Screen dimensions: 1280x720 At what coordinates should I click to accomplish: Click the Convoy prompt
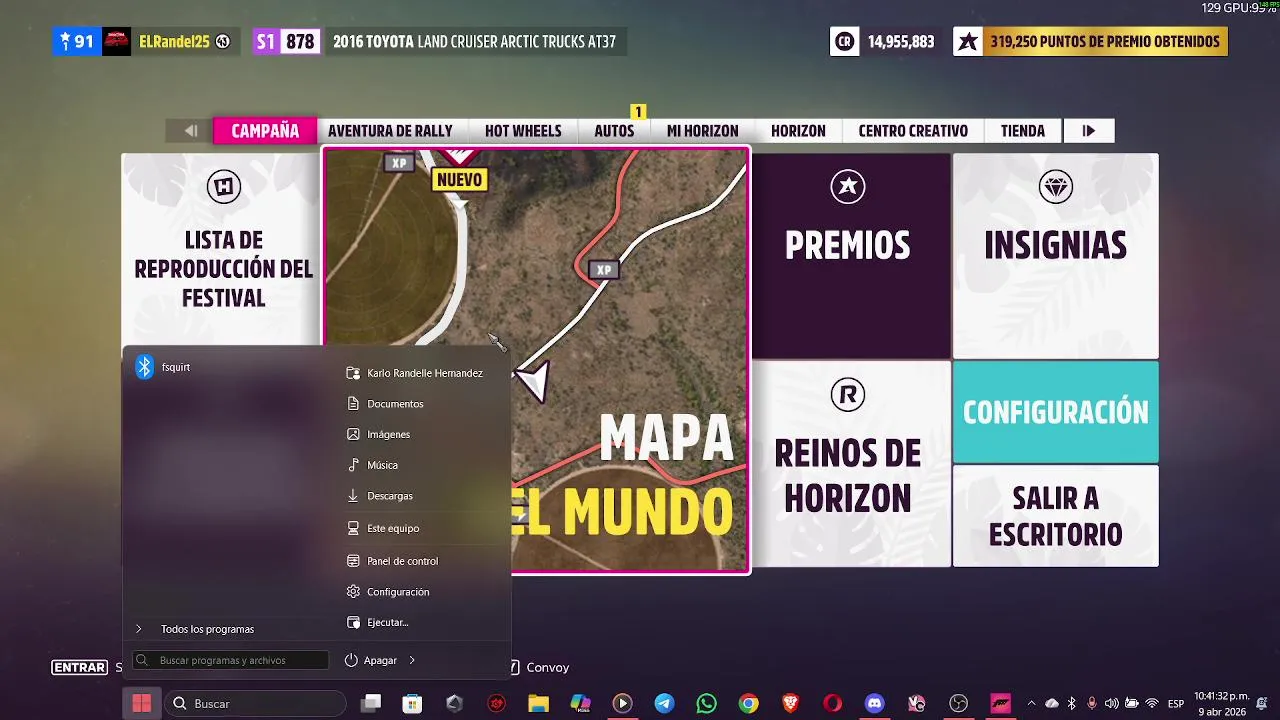coord(547,667)
